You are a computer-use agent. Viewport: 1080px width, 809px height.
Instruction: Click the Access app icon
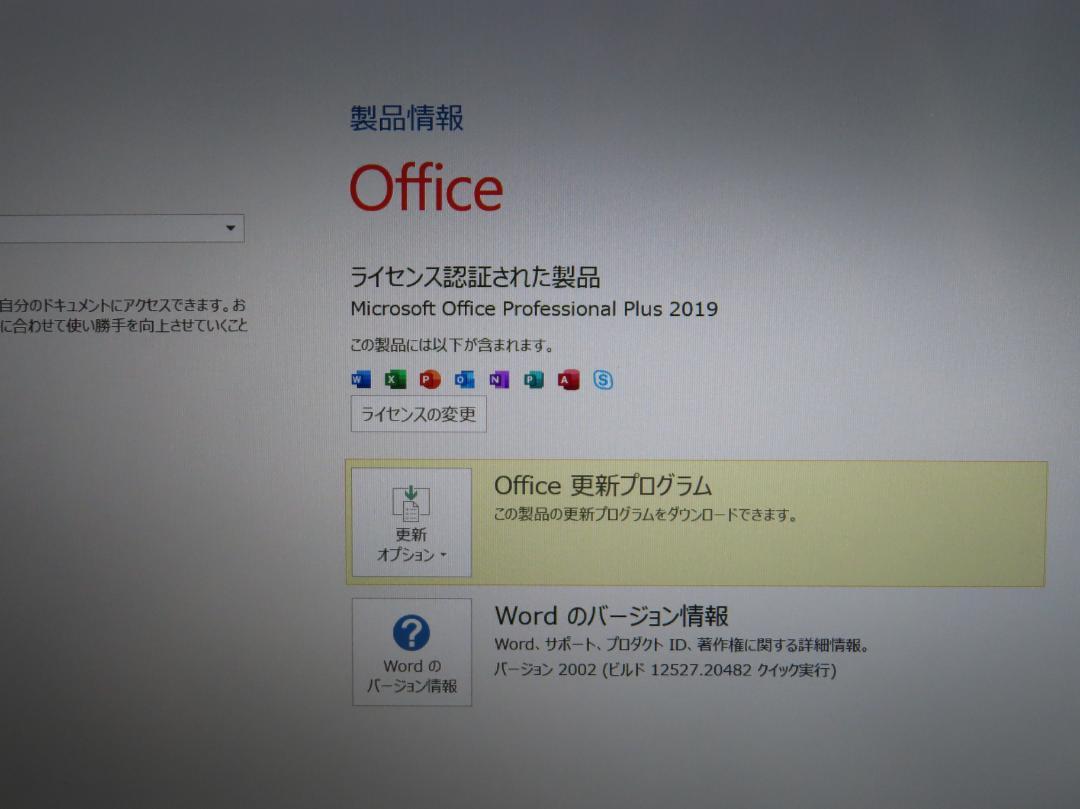click(568, 379)
